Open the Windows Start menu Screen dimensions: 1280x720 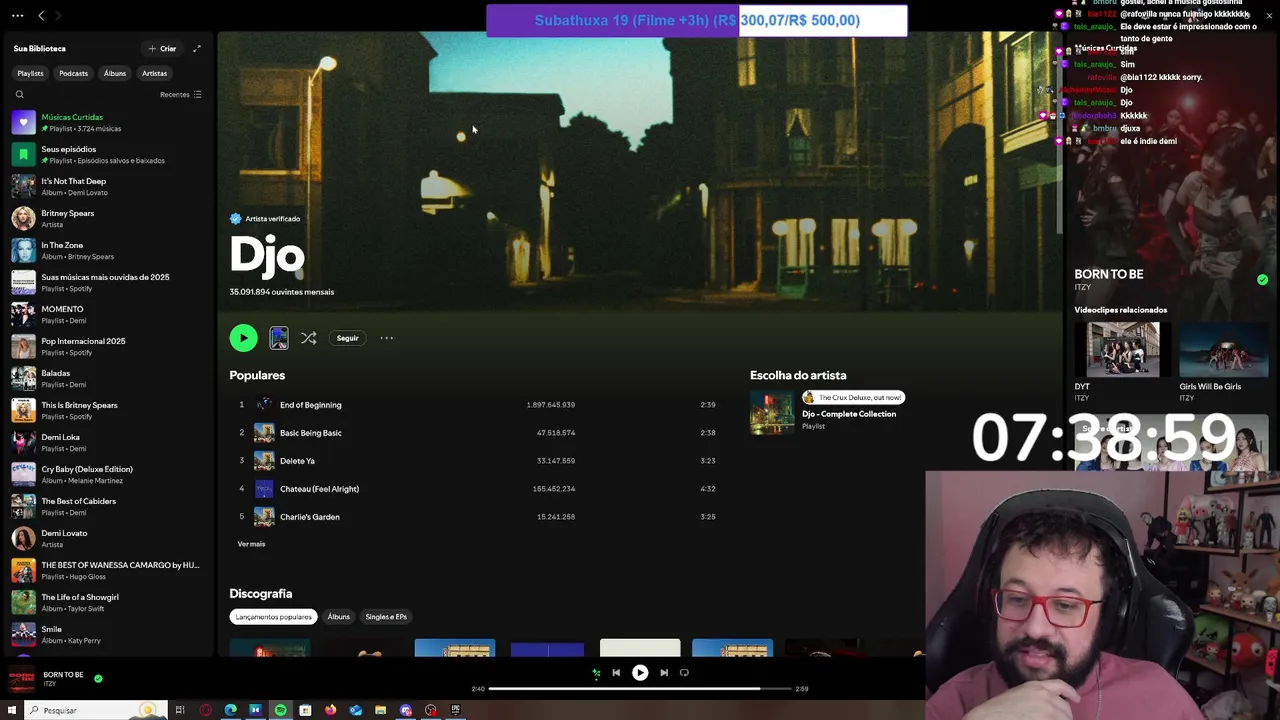click(13, 710)
